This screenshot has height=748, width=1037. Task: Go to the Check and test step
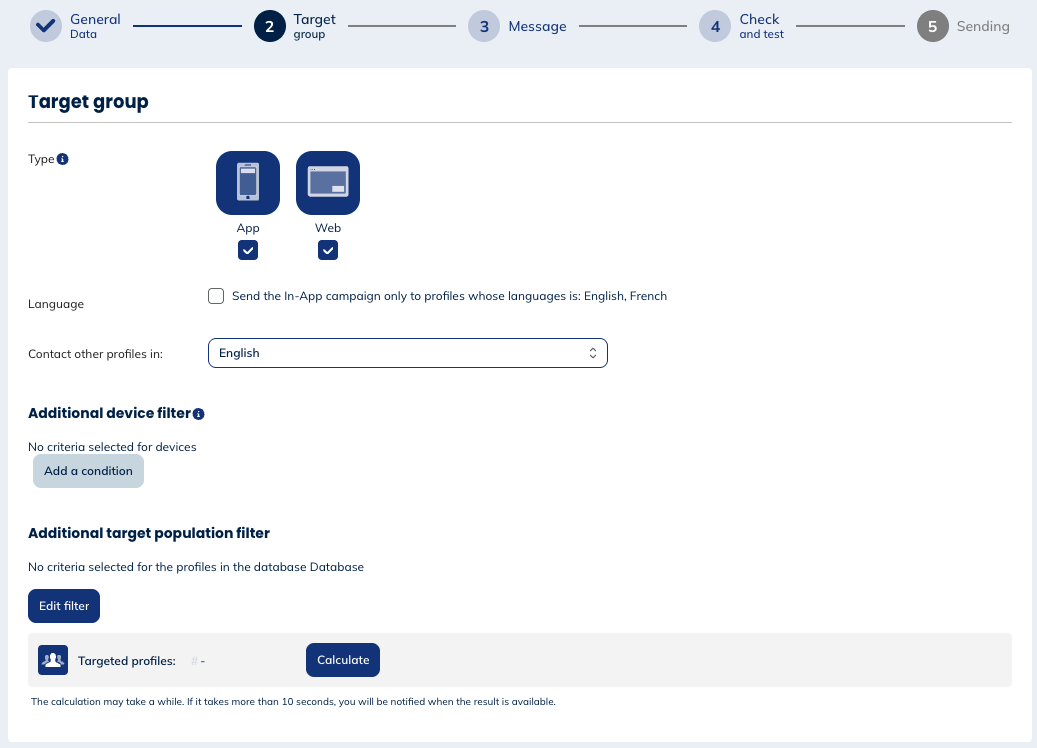761,27
